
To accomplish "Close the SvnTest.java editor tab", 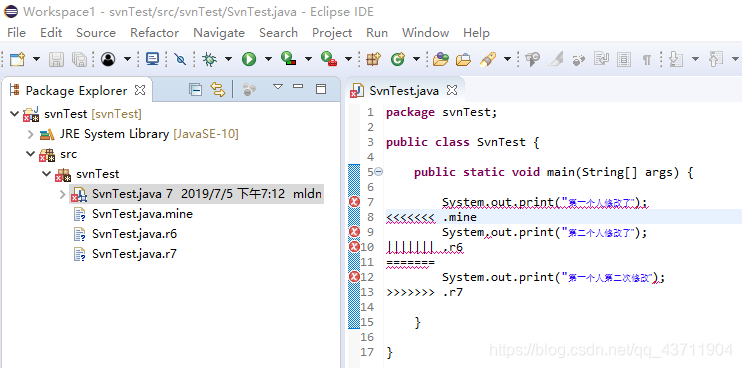I will [x=452, y=89].
